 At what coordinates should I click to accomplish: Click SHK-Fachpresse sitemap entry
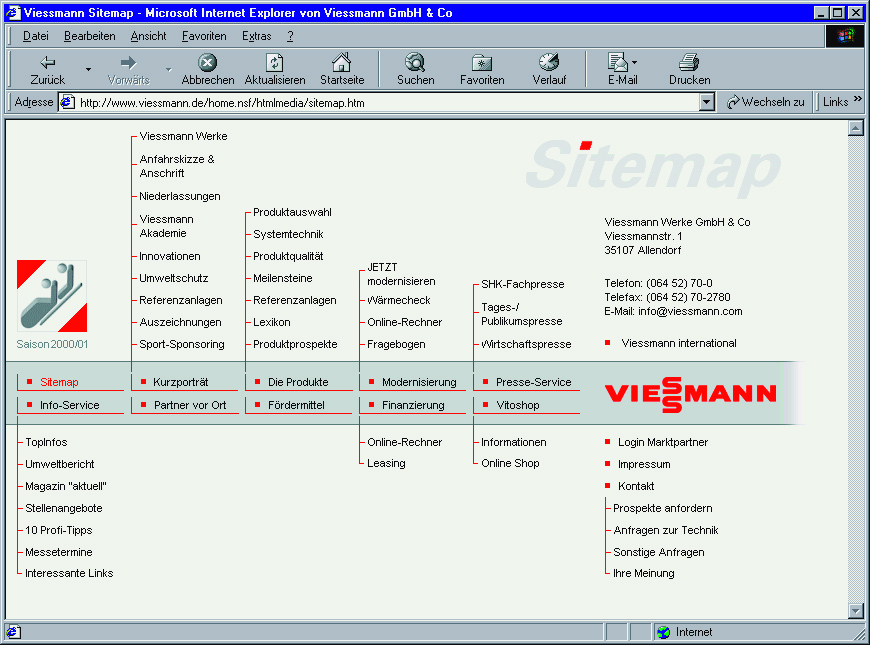[522, 284]
